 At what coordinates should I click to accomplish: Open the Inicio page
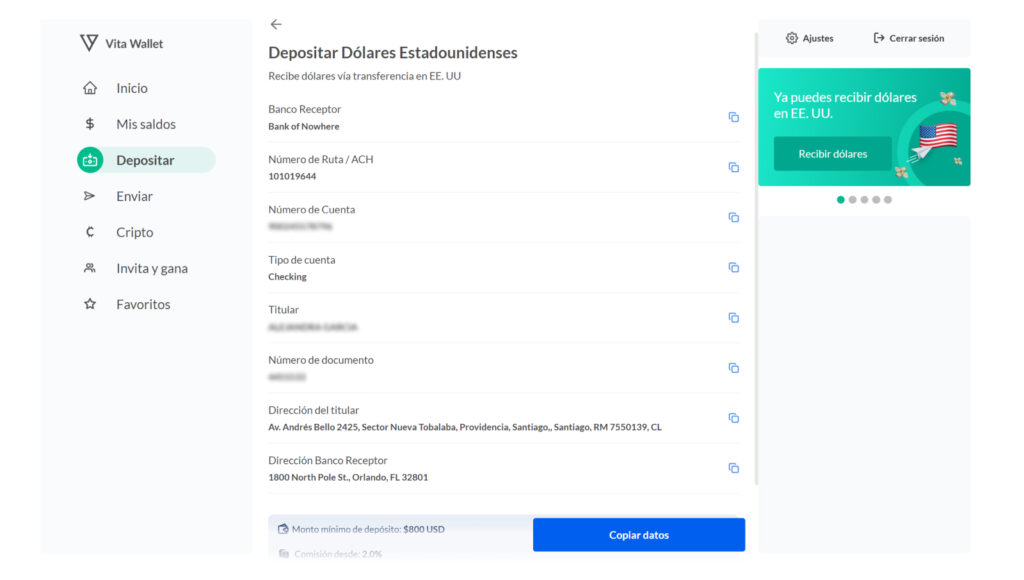click(131, 88)
